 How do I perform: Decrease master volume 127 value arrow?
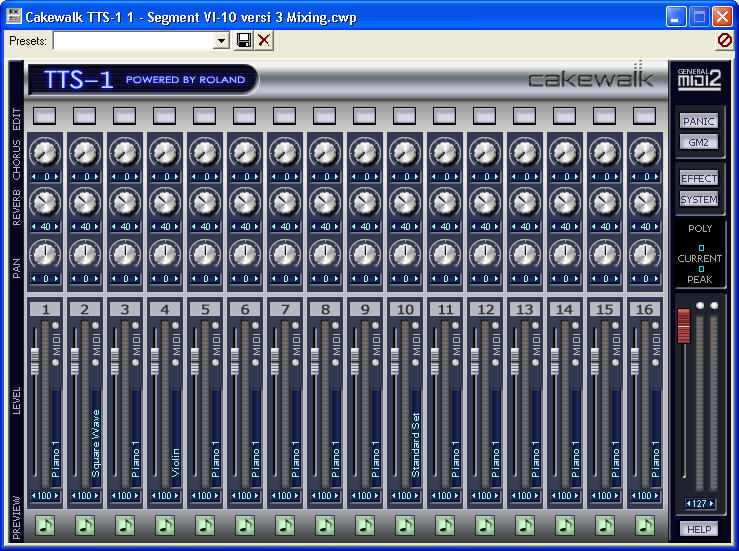[x=689, y=504]
